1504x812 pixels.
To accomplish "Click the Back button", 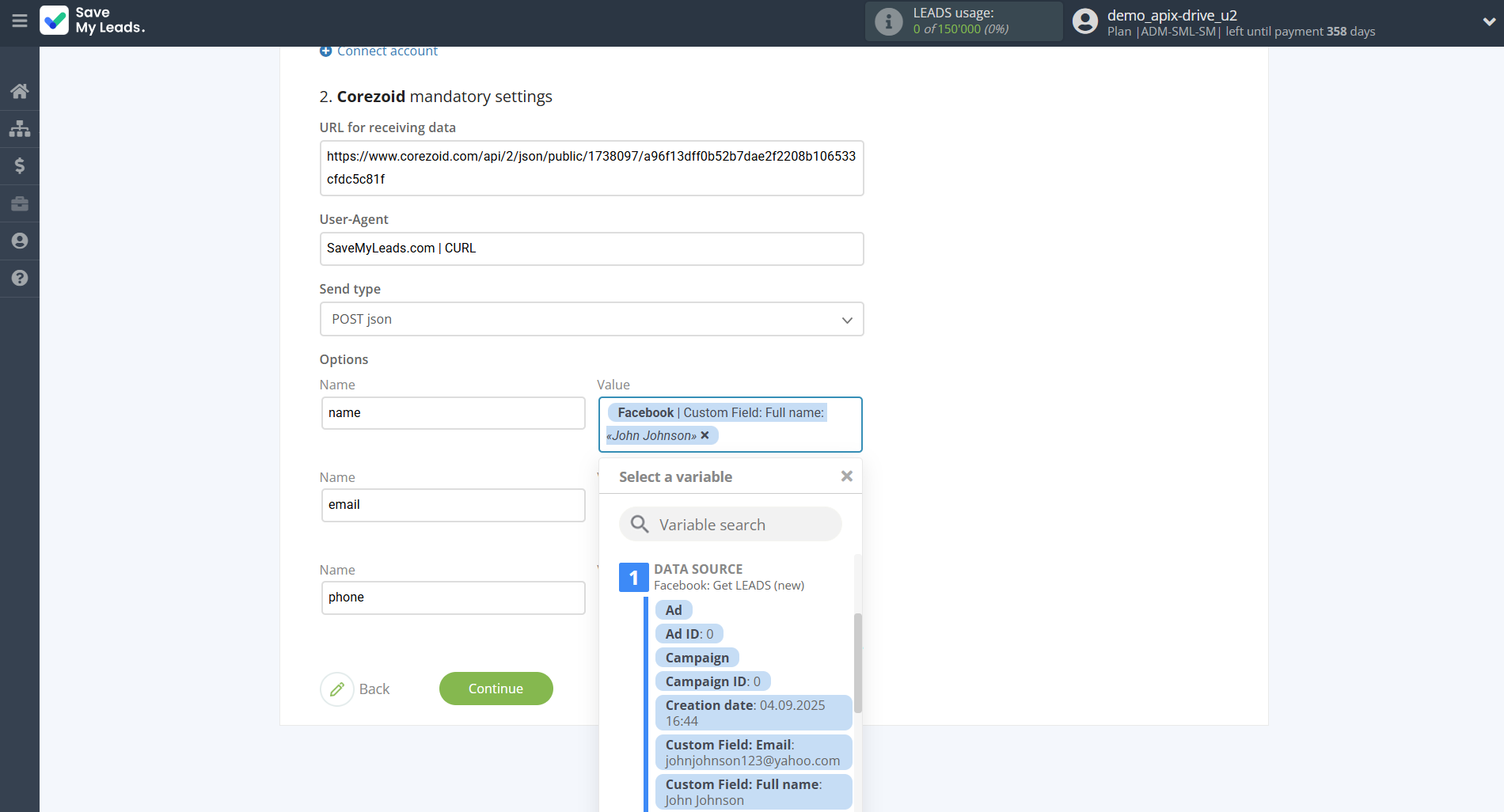I will pos(356,689).
